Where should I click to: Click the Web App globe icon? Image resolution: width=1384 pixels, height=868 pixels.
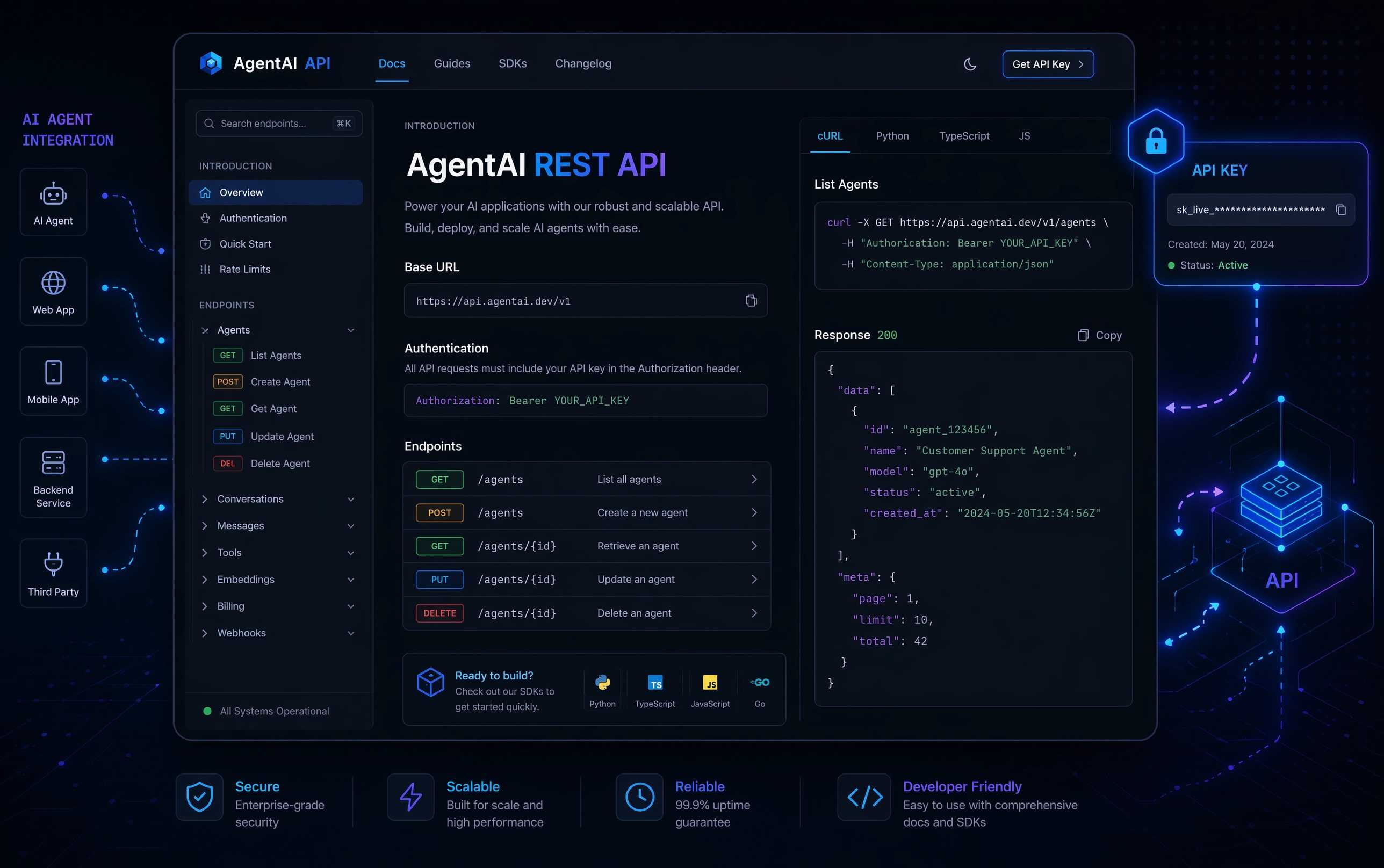pyautogui.click(x=53, y=283)
